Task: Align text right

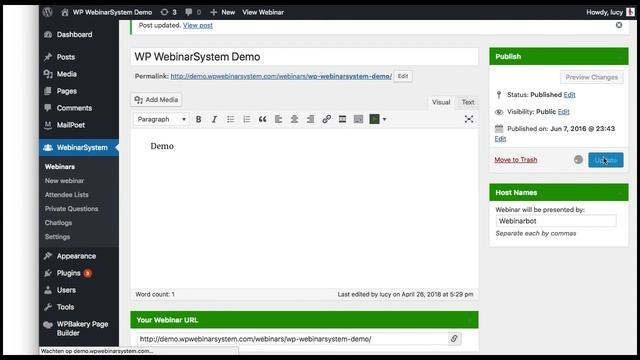Action: (310, 119)
